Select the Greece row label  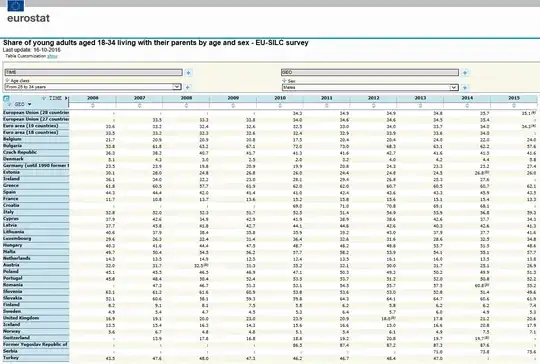[11, 185]
